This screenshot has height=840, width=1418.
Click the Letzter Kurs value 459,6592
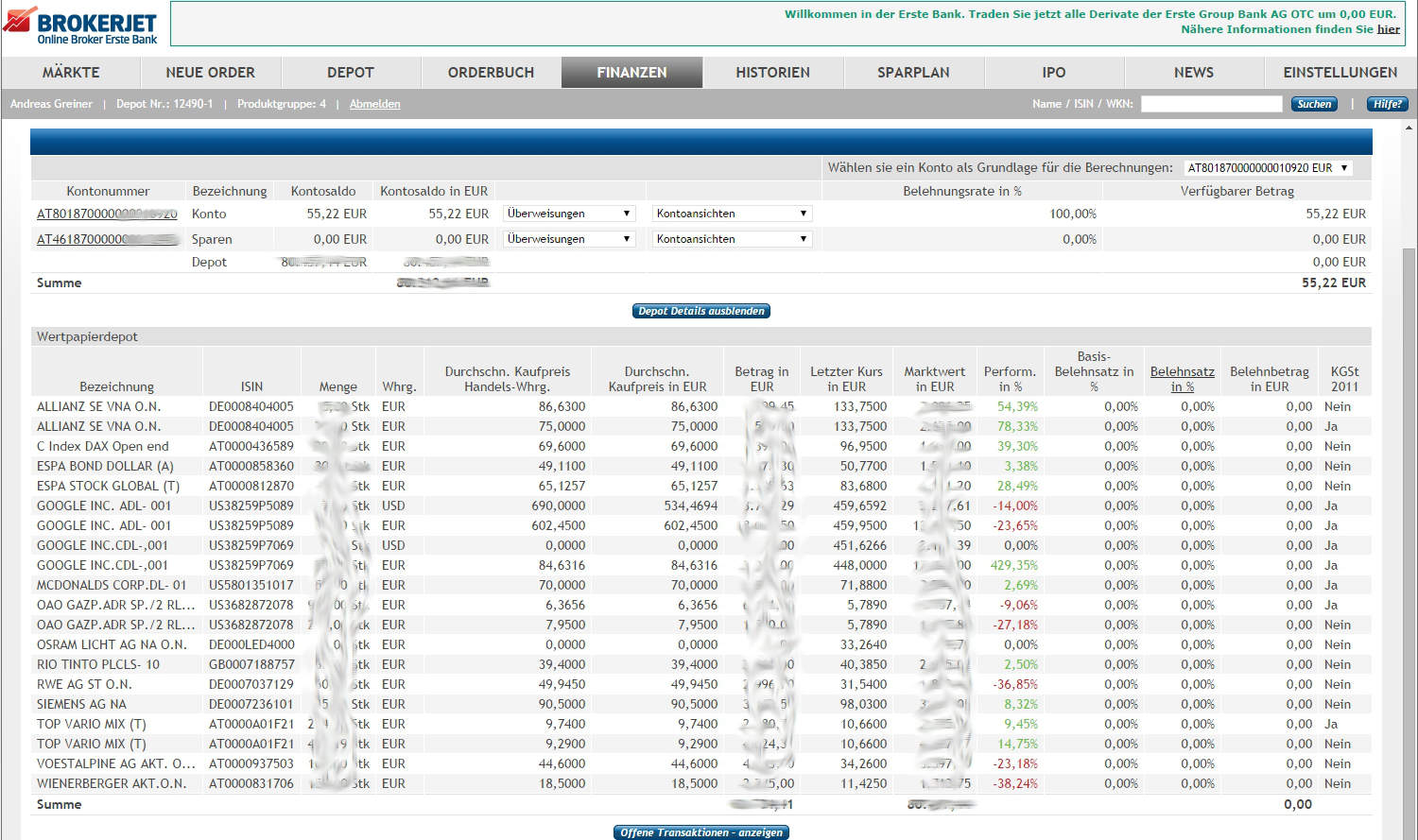coord(860,506)
